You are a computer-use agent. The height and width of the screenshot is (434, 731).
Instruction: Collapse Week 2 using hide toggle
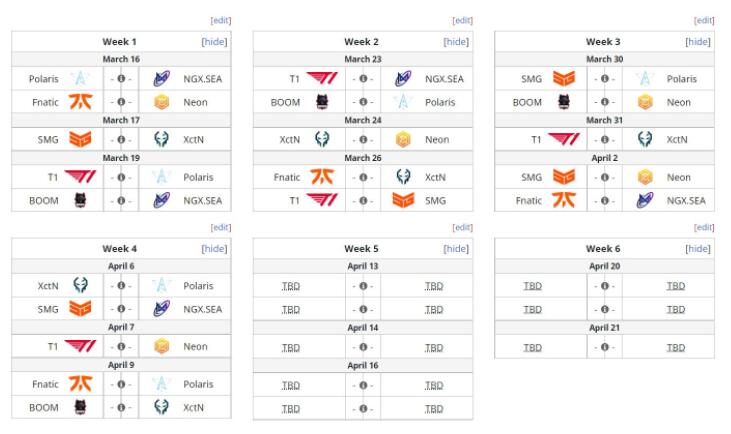[x=456, y=41]
